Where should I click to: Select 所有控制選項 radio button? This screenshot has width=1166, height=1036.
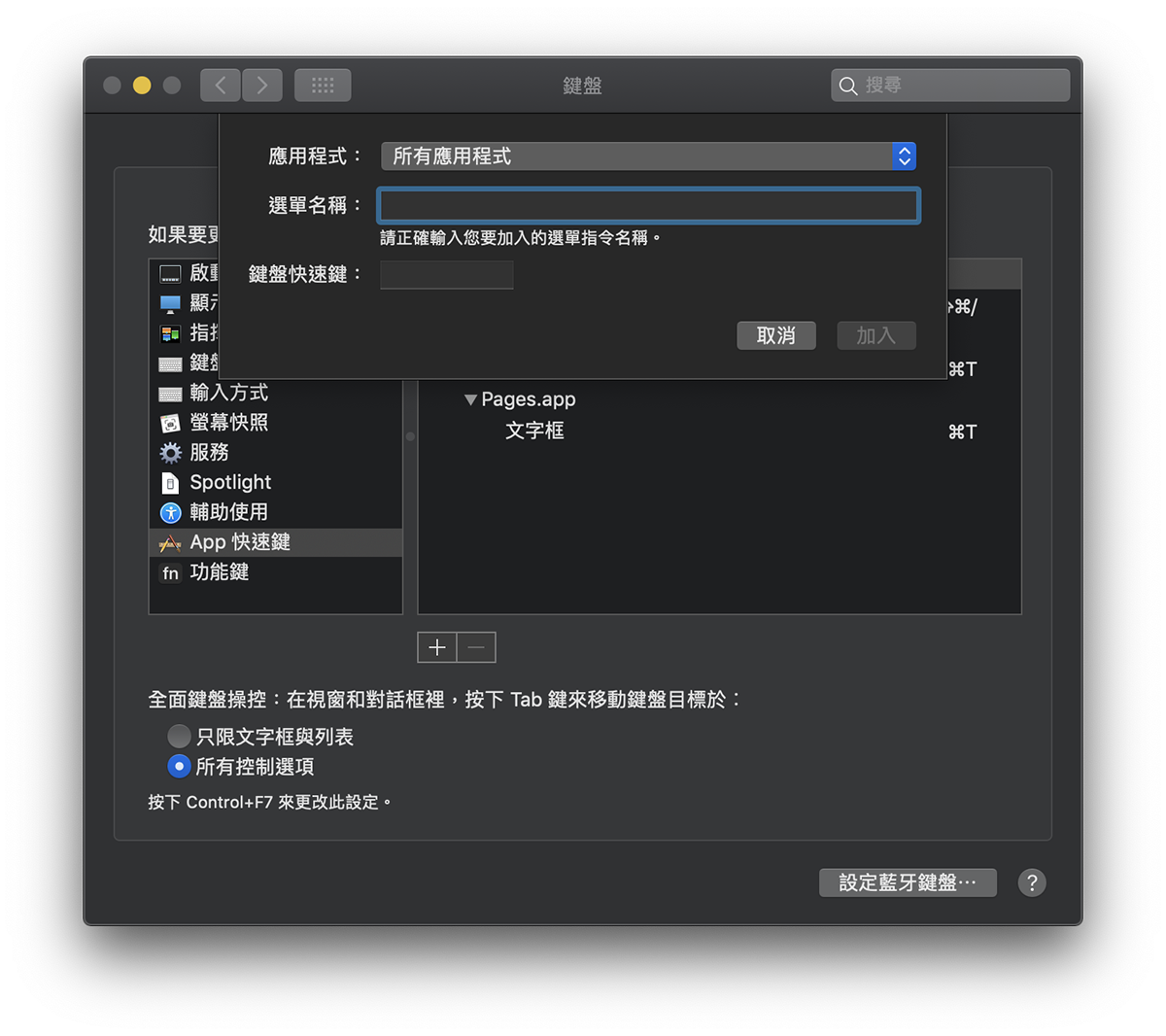coord(179,766)
